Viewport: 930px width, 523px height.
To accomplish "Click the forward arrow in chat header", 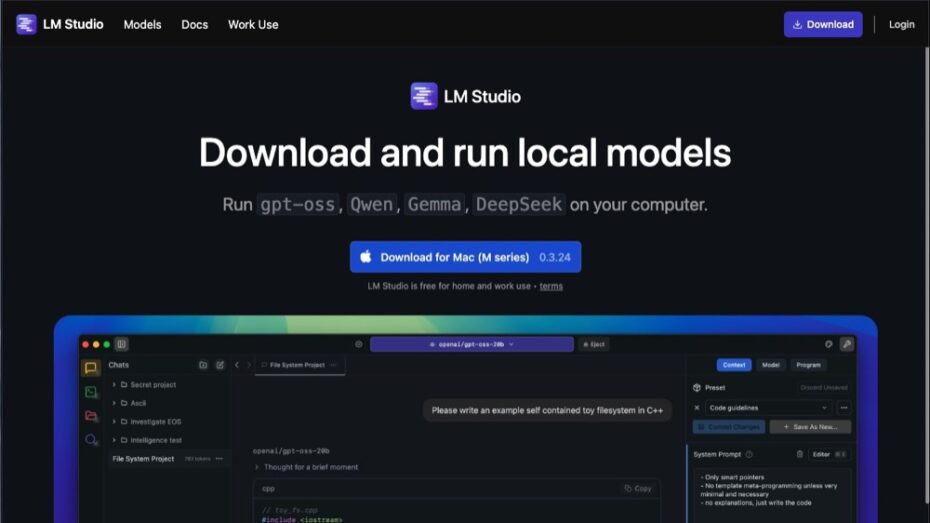I will pyautogui.click(x=249, y=365).
